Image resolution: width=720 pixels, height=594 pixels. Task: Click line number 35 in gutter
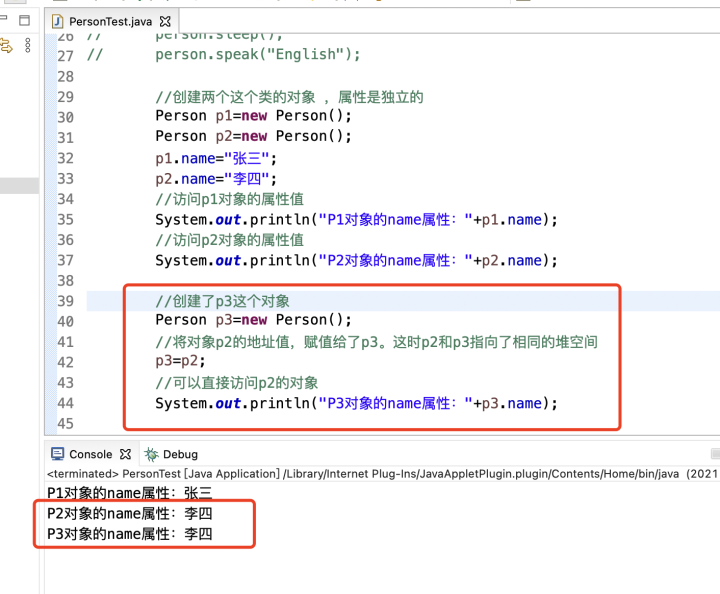pos(65,219)
